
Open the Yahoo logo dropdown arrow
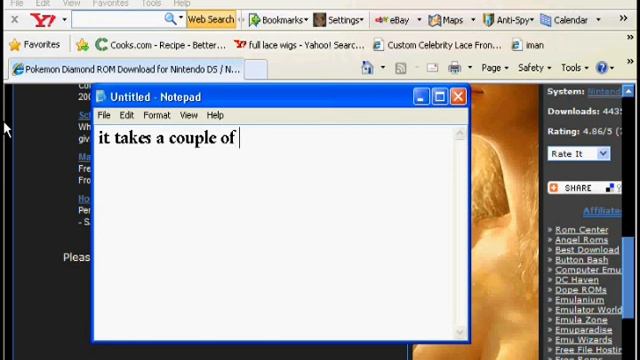(64, 20)
